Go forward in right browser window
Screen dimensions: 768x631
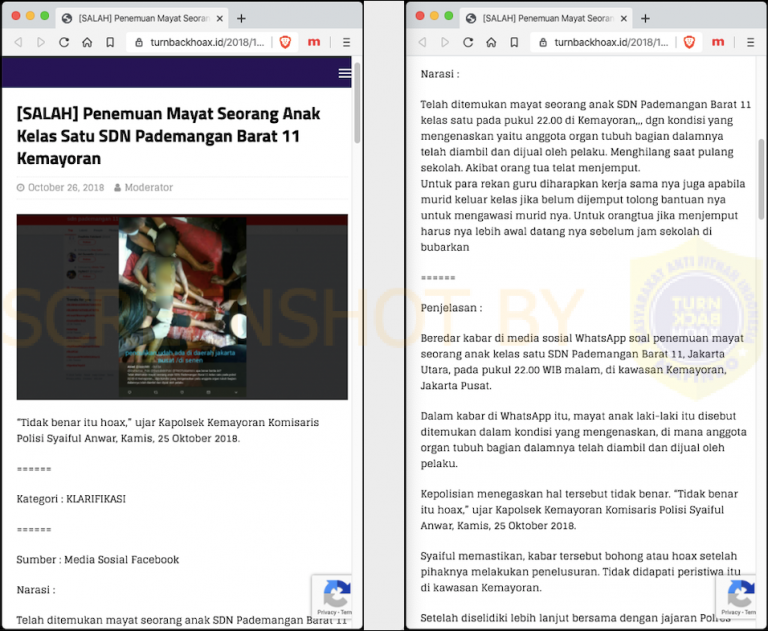(x=445, y=43)
